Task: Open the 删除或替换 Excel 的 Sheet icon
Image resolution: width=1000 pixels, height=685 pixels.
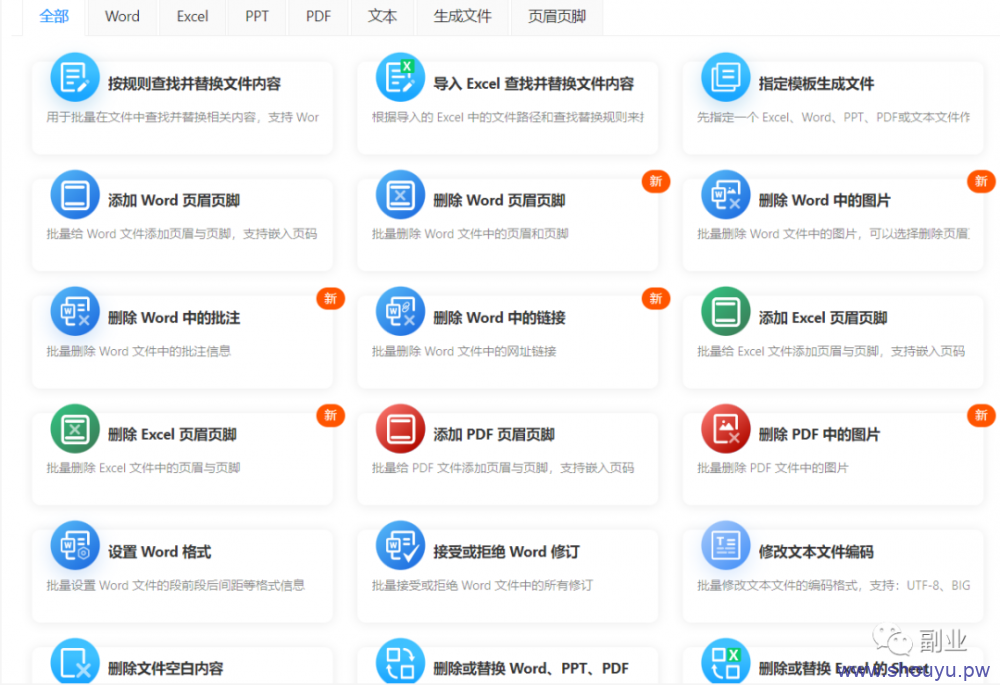Action: tap(725, 661)
